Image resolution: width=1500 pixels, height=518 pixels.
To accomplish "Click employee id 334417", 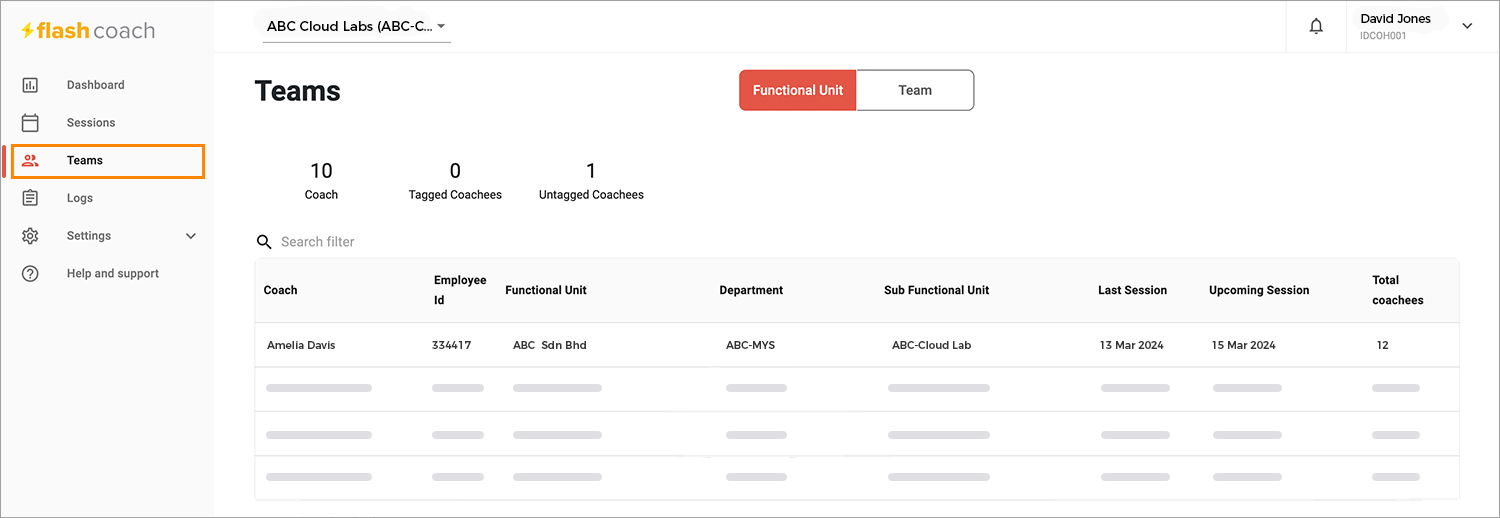I will 451,345.
